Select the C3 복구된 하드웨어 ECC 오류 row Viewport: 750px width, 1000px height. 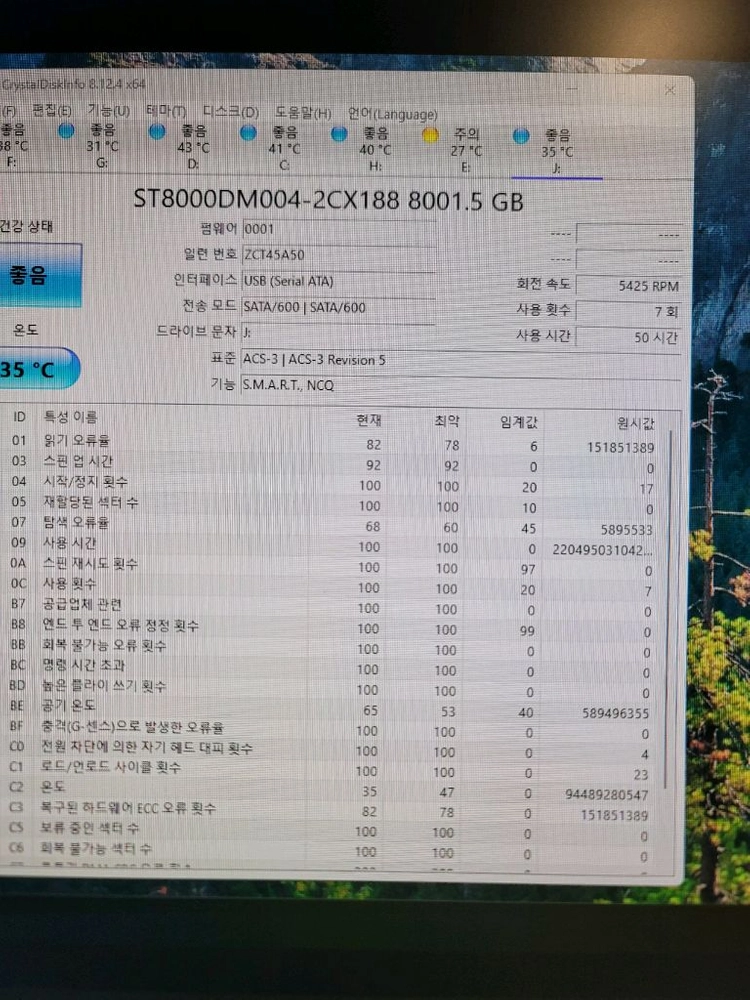click(x=334, y=811)
